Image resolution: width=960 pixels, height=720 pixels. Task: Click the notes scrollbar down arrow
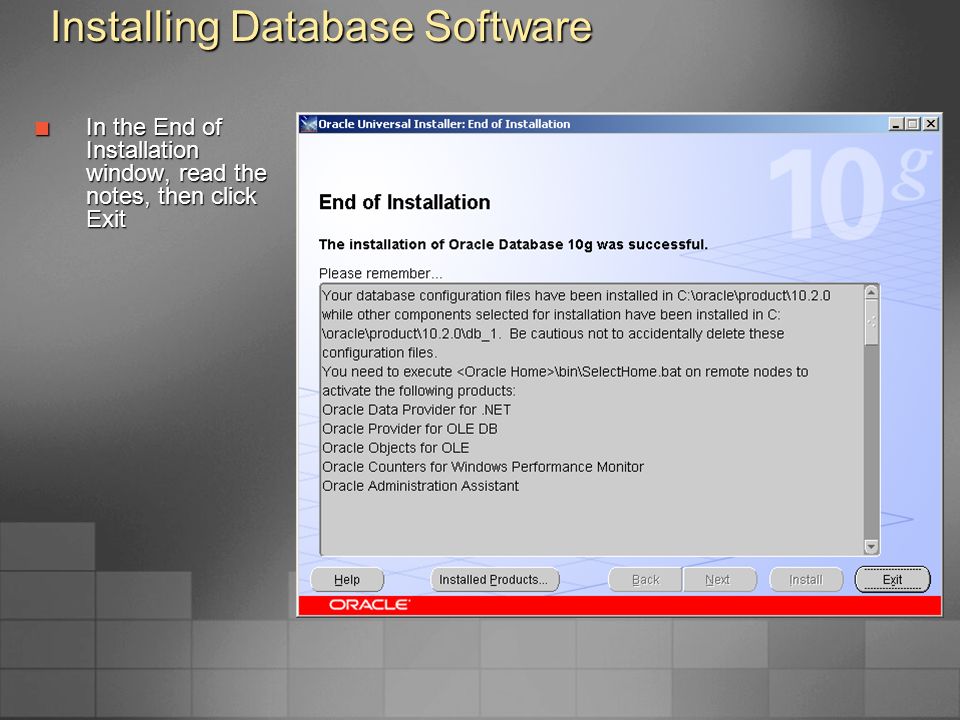coord(871,546)
